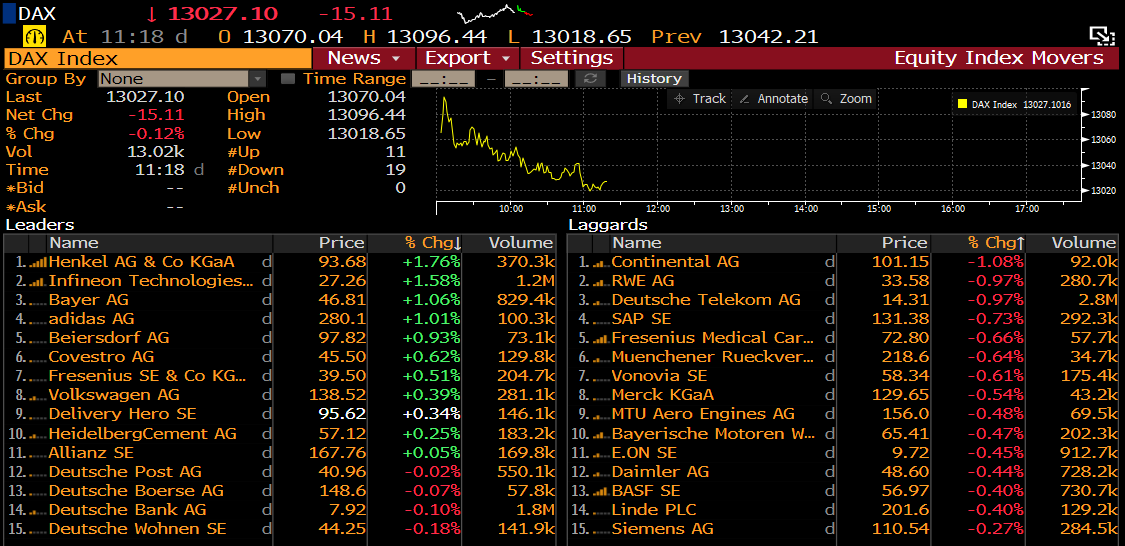Select the Annotate pencil tool

[773, 98]
